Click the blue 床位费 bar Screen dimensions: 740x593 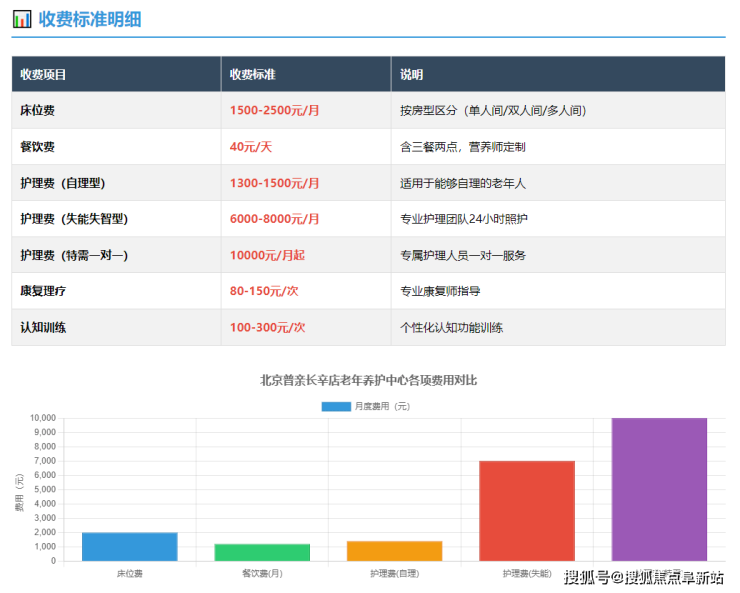tap(129, 547)
